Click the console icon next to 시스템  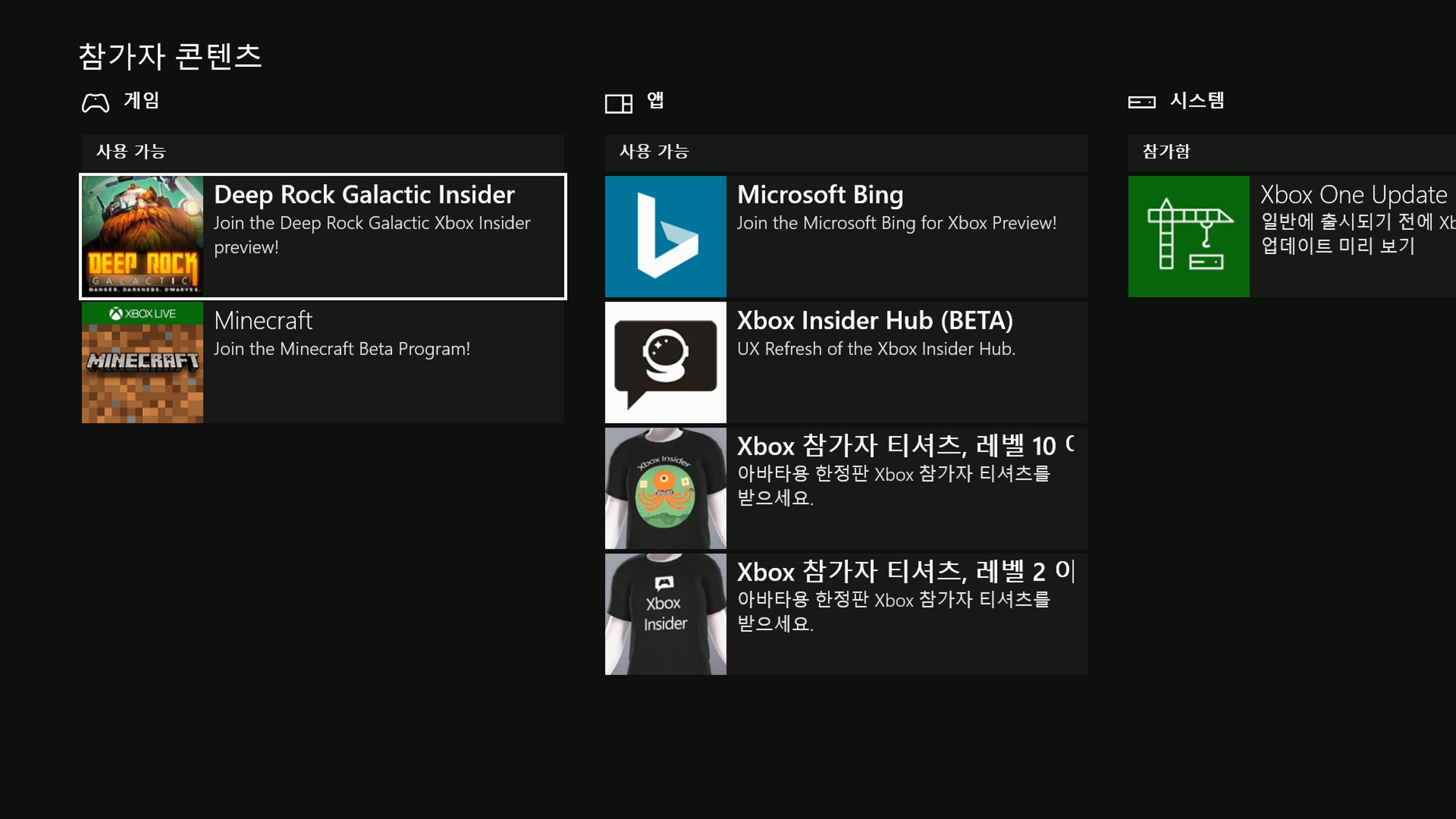[1142, 102]
